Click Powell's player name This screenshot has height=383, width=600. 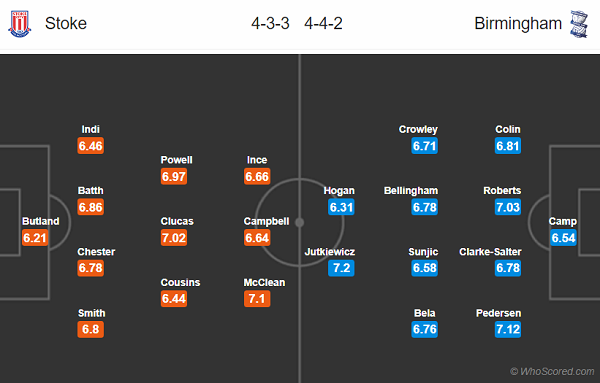pyautogui.click(x=176, y=160)
